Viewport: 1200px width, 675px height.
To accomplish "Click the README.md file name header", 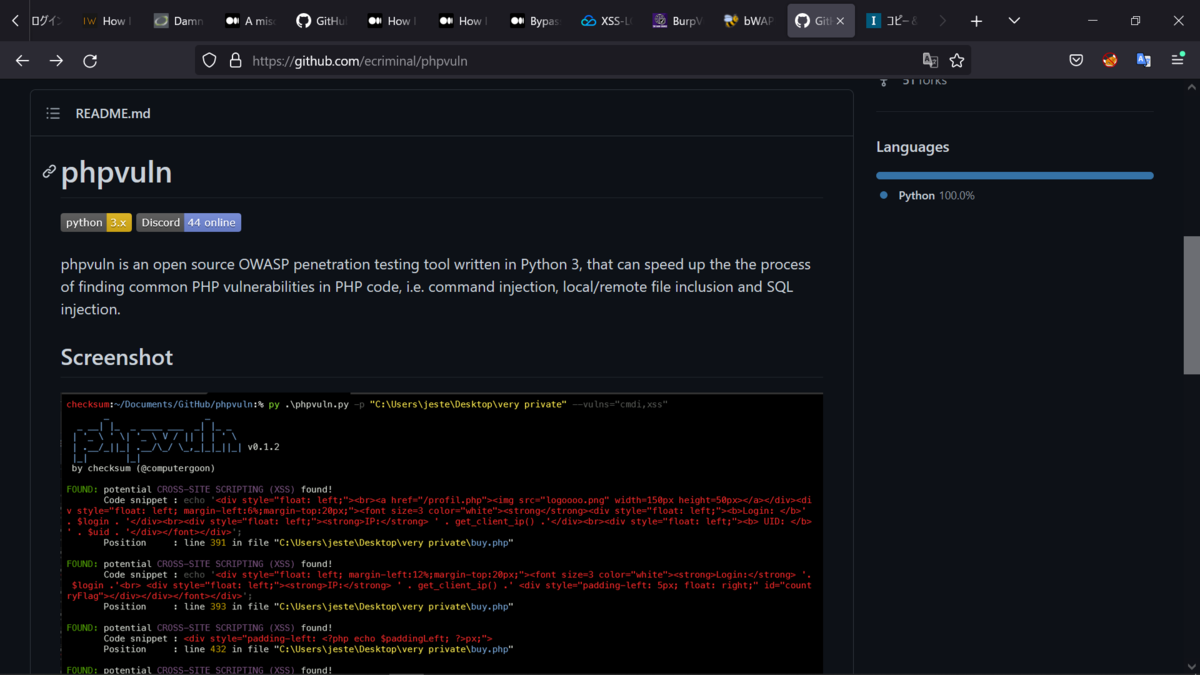I will tap(113, 114).
